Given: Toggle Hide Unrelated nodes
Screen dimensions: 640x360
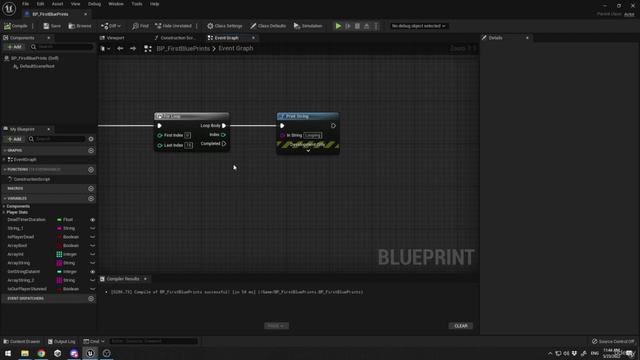Looking at the screenshot, I should (x=173, y=26).
